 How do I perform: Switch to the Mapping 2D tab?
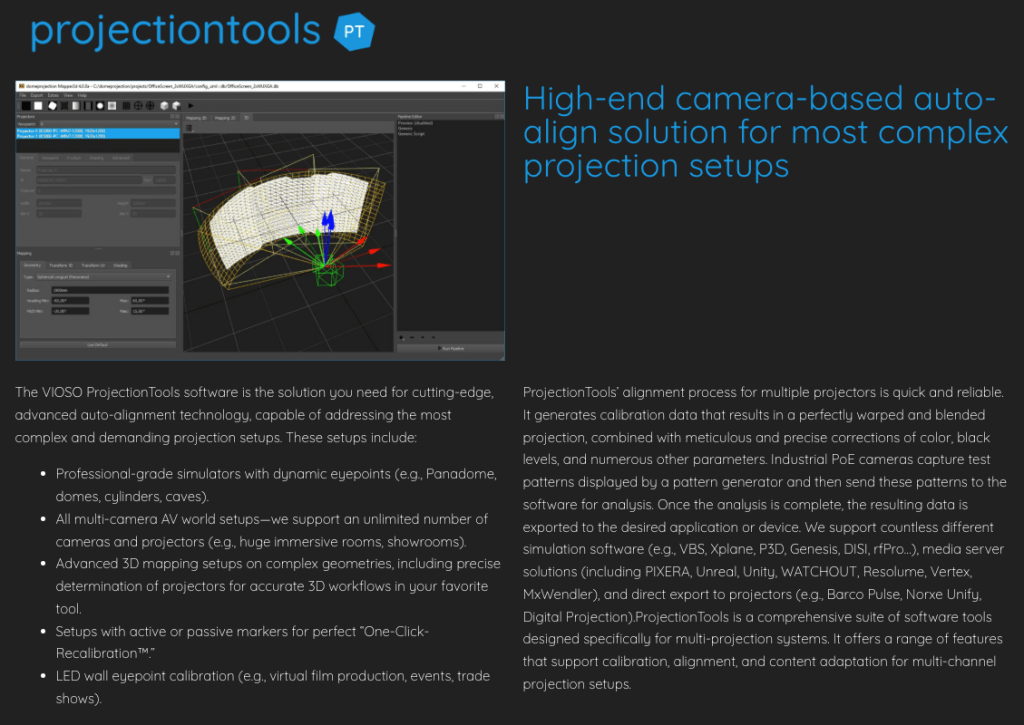pyautogui.click(x=226, y=117)
